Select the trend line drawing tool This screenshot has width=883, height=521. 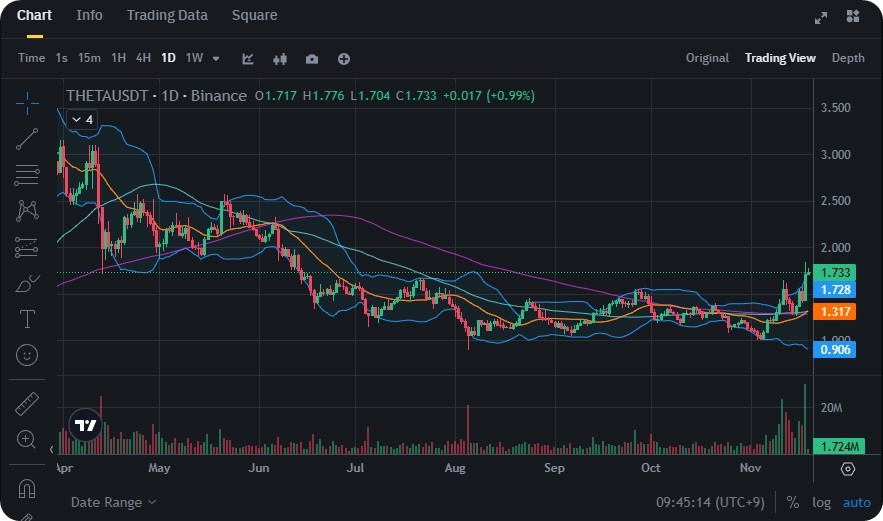pyautogui.click(x=27, y=139)
